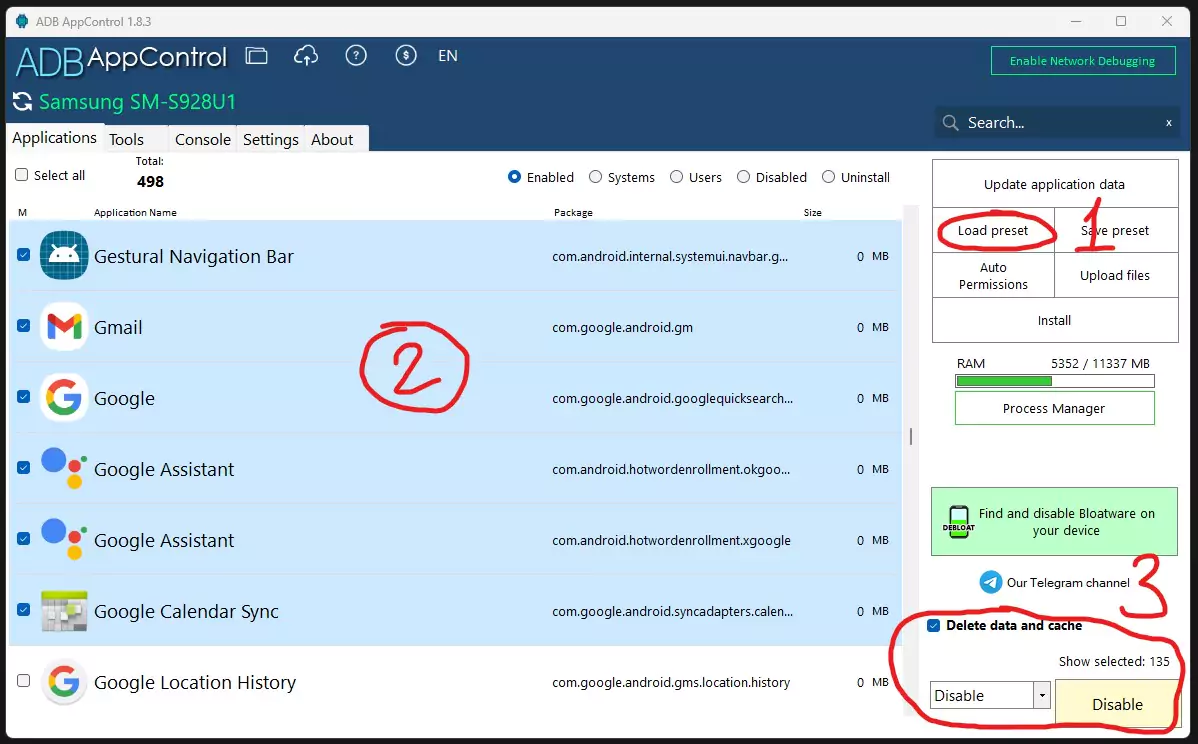Select the Disabled radio filter
This screenshot has width=1198, height=744.
point(743,177)
